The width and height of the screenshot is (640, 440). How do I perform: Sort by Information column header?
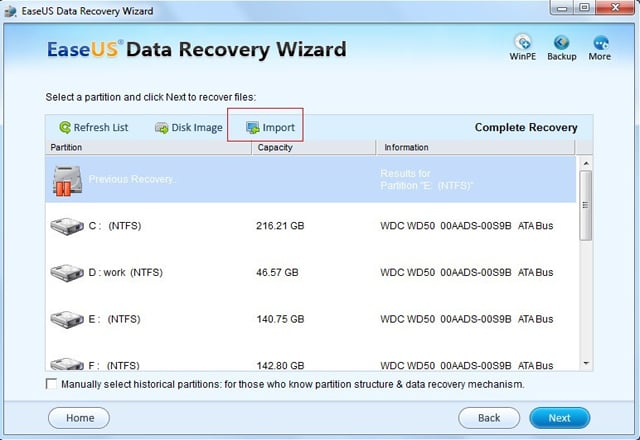pyautogui.click(x=475, y=147)
